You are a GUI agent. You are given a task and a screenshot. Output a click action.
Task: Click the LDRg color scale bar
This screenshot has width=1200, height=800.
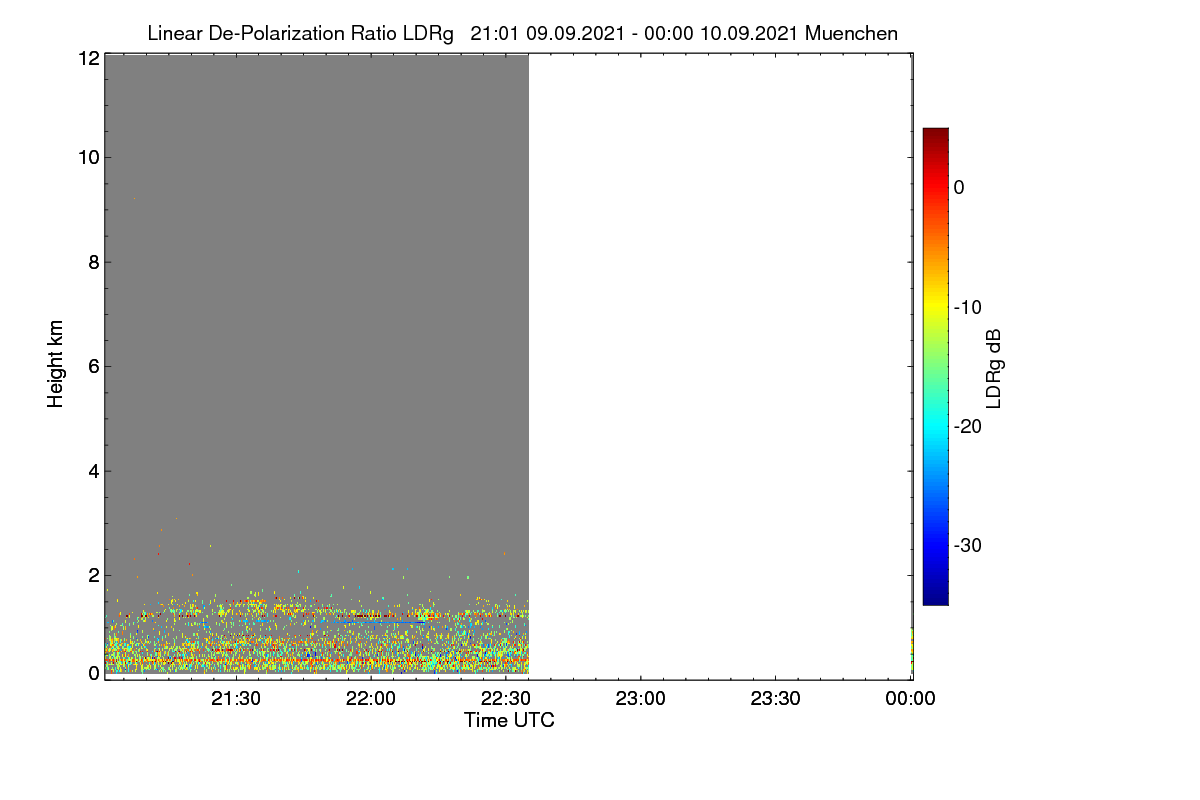pyautogui.click(x=935, y=366)
